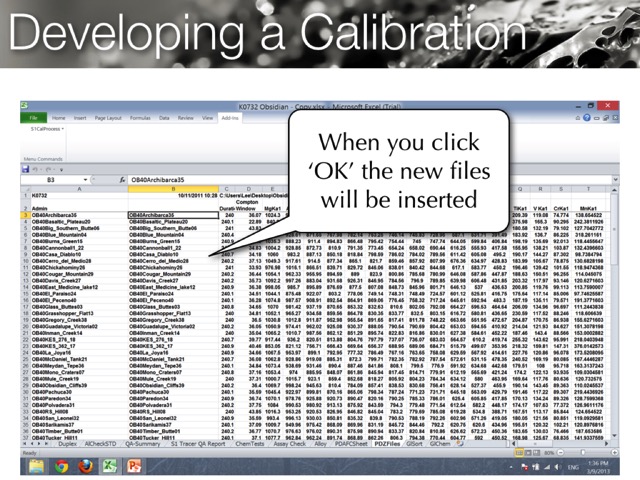Click the PowerPoint taskbar icon
640x480 pixels.
click(x=134, y=466)
